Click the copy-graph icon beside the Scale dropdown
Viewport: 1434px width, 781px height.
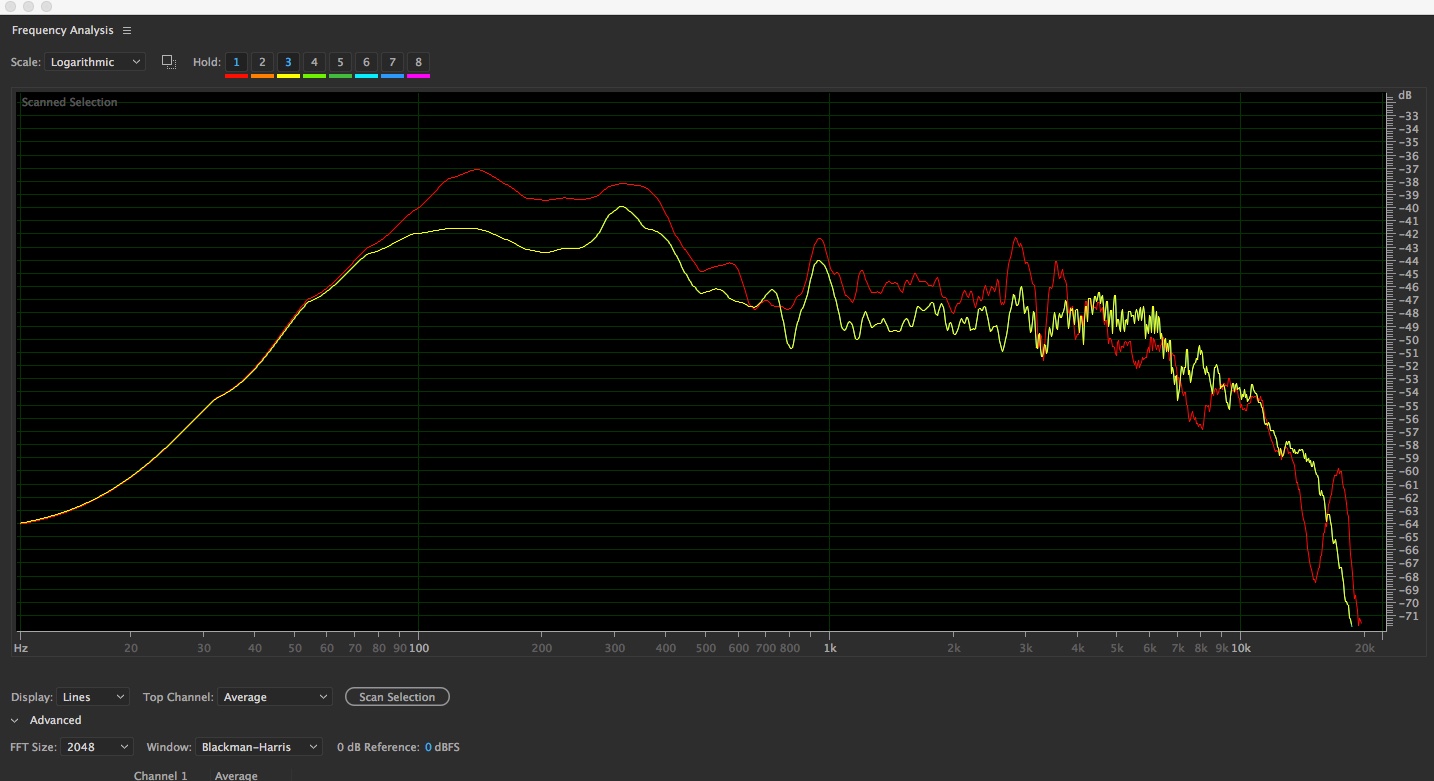tap(169, 62)
